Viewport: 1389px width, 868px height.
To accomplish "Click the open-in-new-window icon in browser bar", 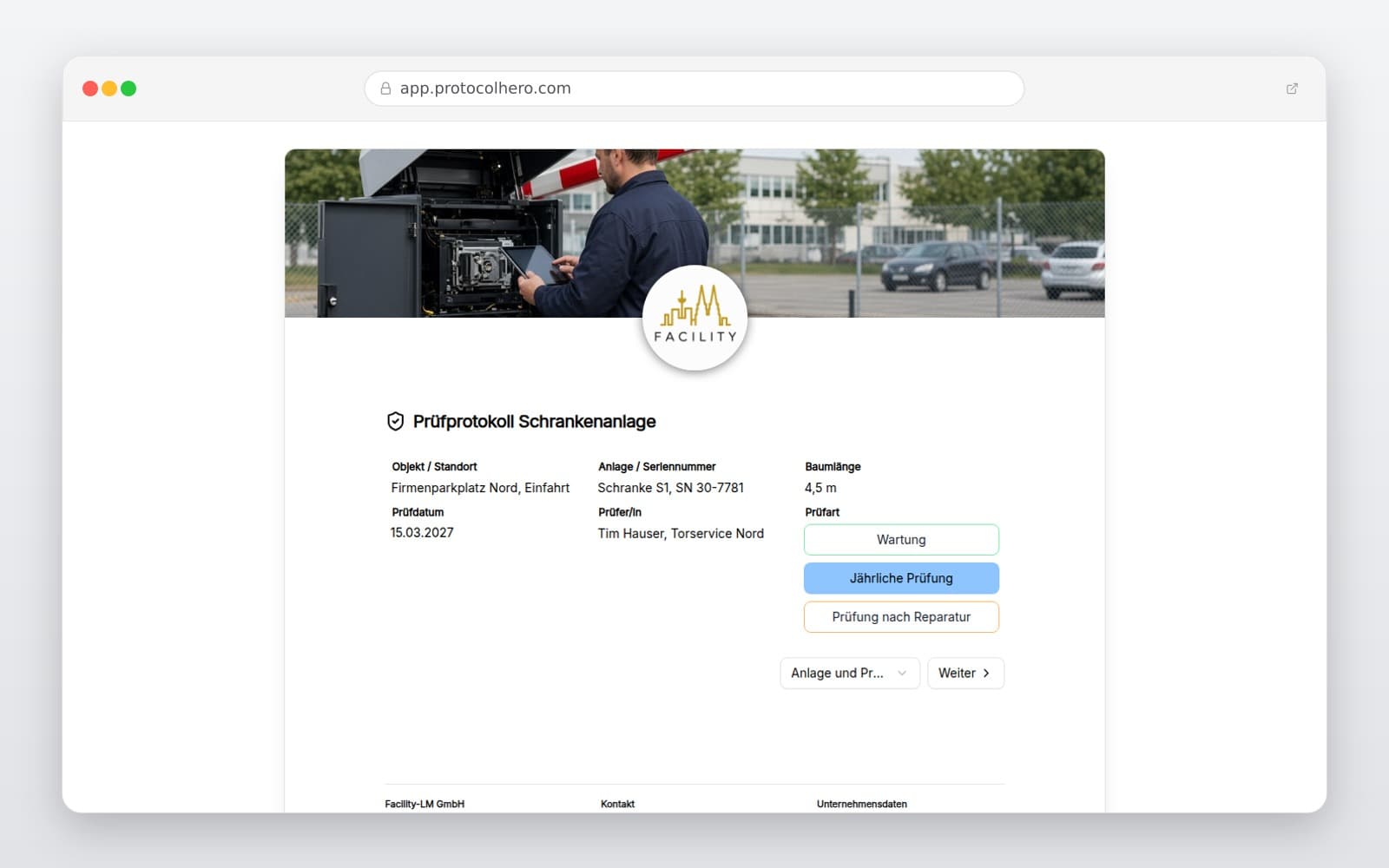I will coord(1292,89).
